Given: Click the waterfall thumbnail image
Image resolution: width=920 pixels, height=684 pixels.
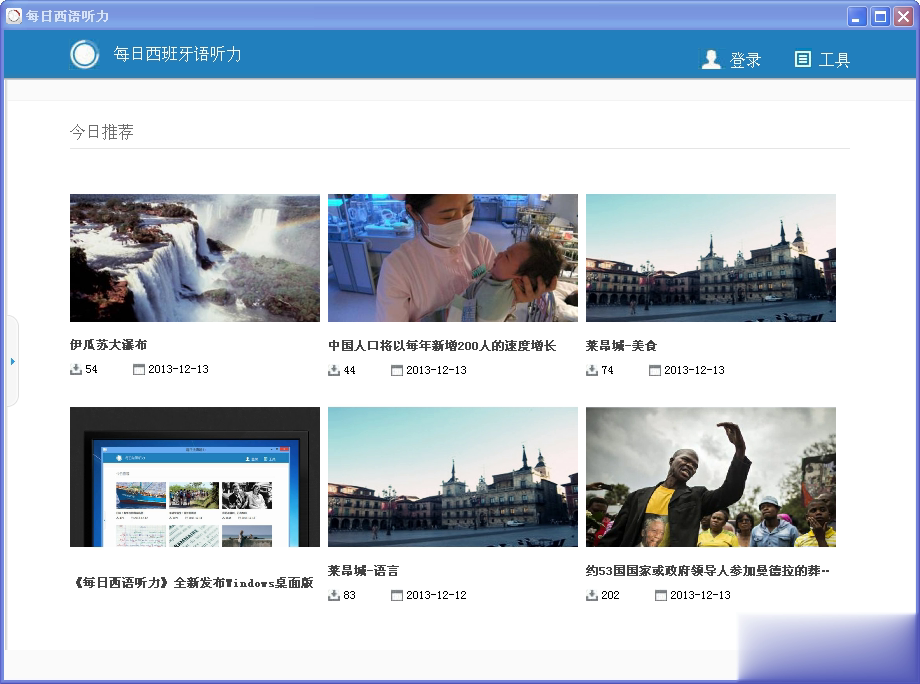Looking at the screenshot, I should [194, 257].
